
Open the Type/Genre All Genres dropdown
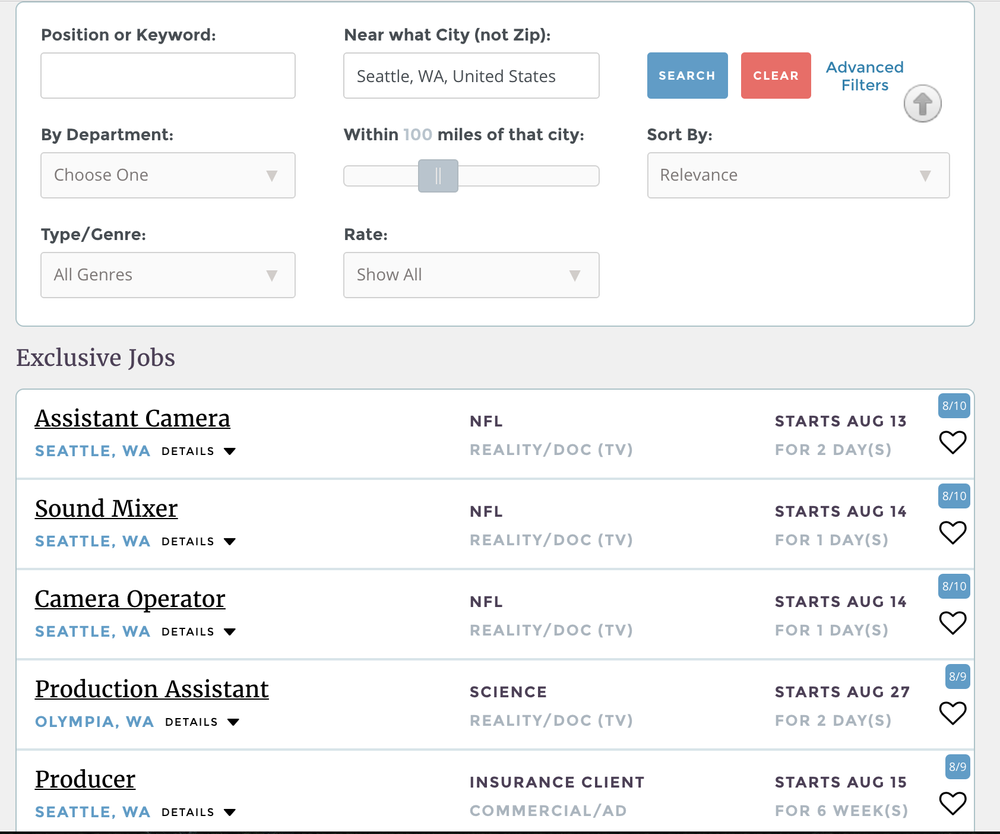coord(168,275)
